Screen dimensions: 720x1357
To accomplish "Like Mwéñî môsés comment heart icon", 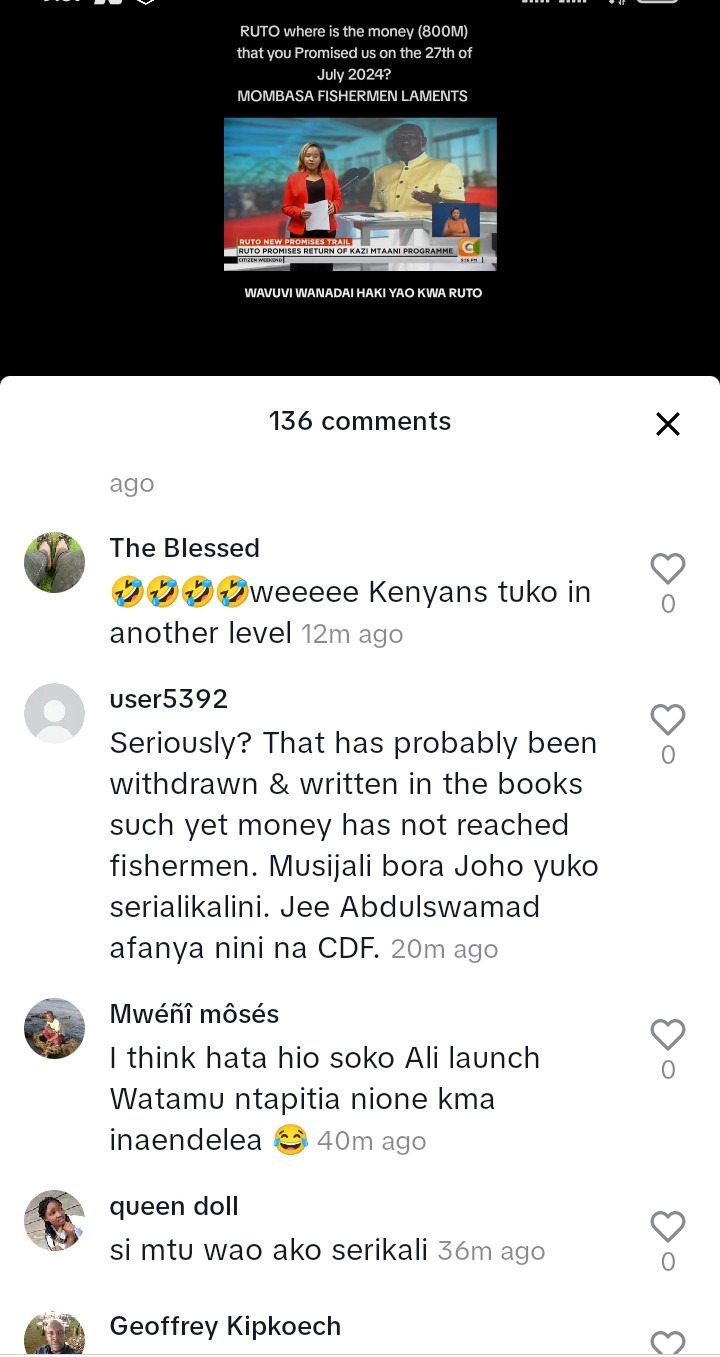I will pos(668,1035).
